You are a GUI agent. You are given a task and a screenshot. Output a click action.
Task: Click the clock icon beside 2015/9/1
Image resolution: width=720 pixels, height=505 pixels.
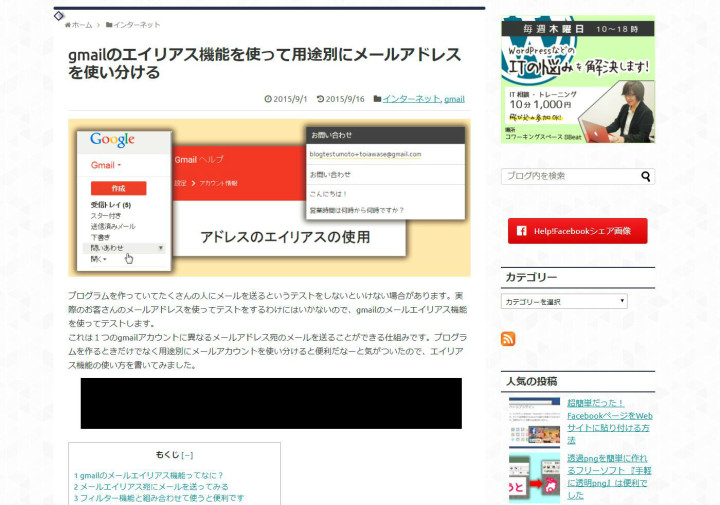coord(268,99)
